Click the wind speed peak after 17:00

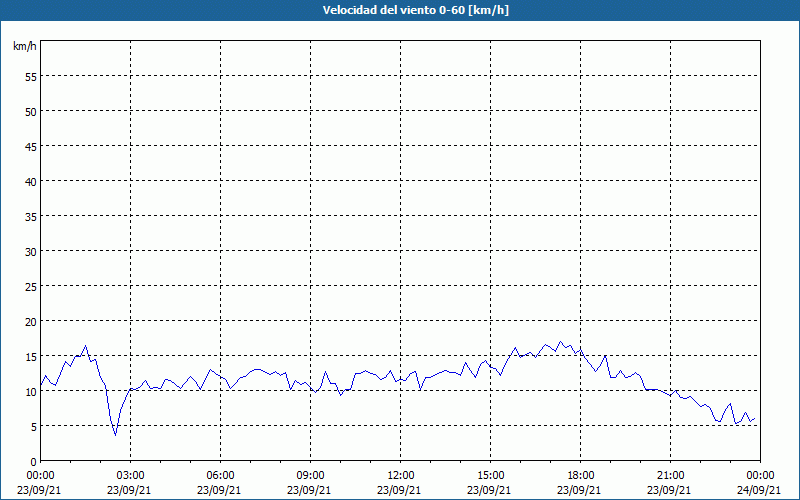560,341
